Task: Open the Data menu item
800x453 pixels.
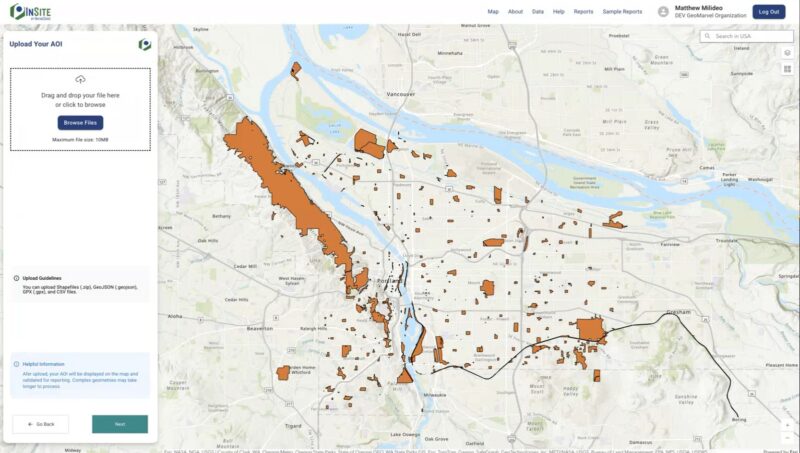Action: [x=538, y=12]
